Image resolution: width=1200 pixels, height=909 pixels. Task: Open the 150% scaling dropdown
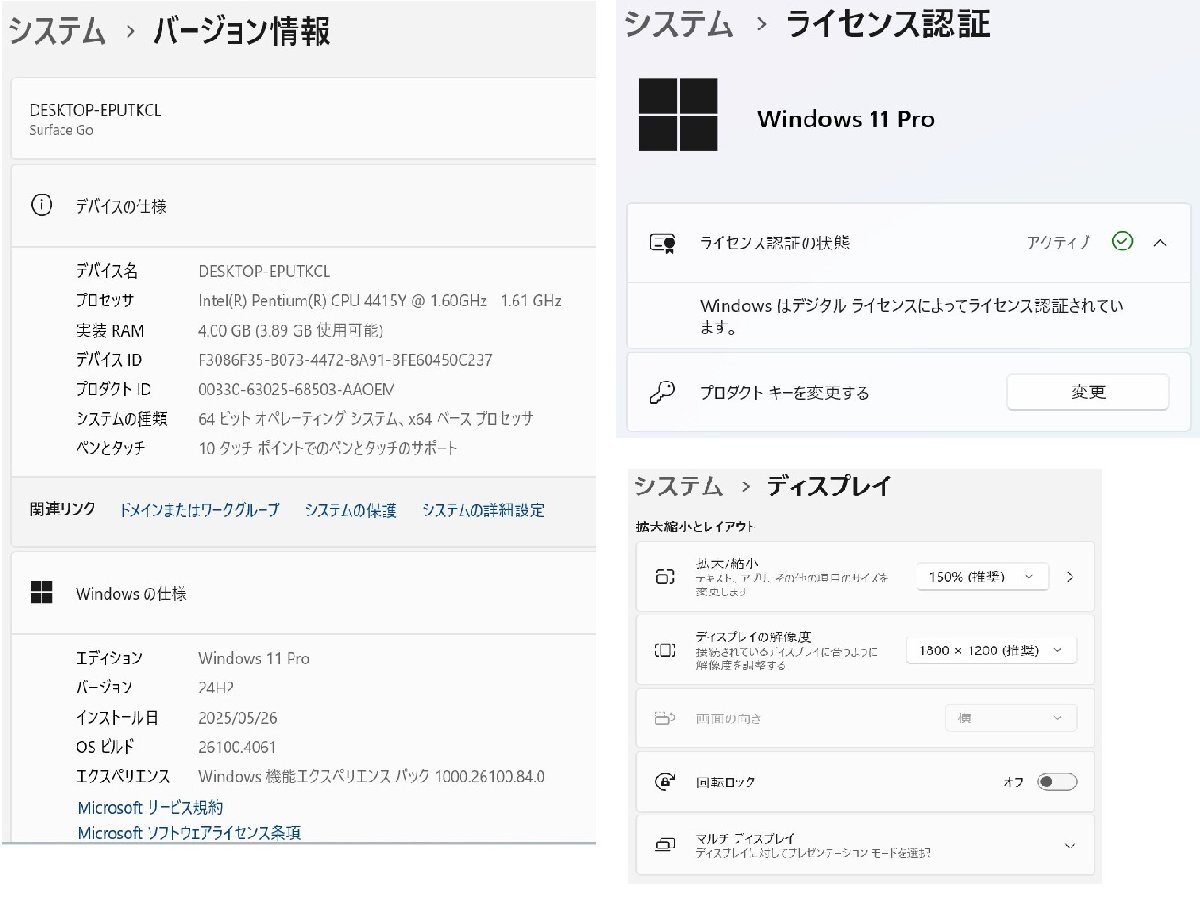pyautogui.click(x=981, y=576)
